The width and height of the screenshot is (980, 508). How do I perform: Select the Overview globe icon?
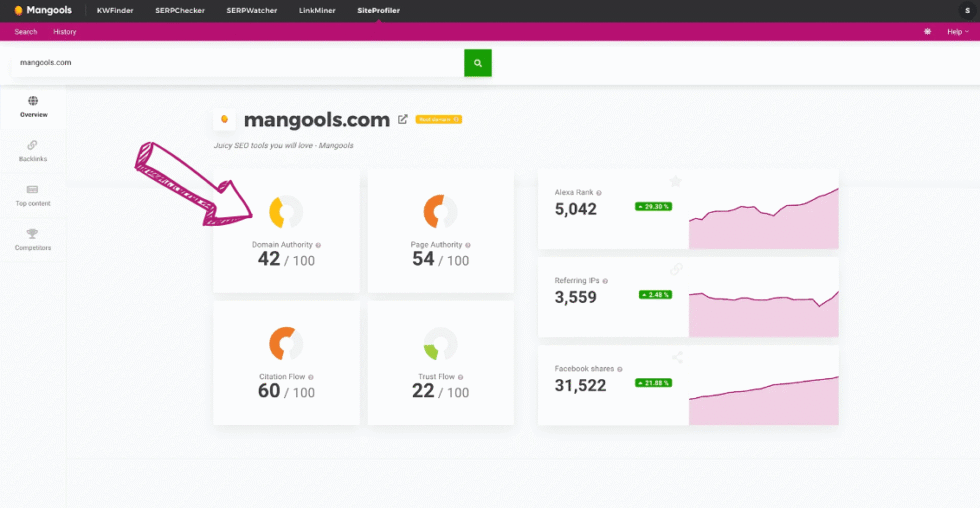(x=33, y=101)
